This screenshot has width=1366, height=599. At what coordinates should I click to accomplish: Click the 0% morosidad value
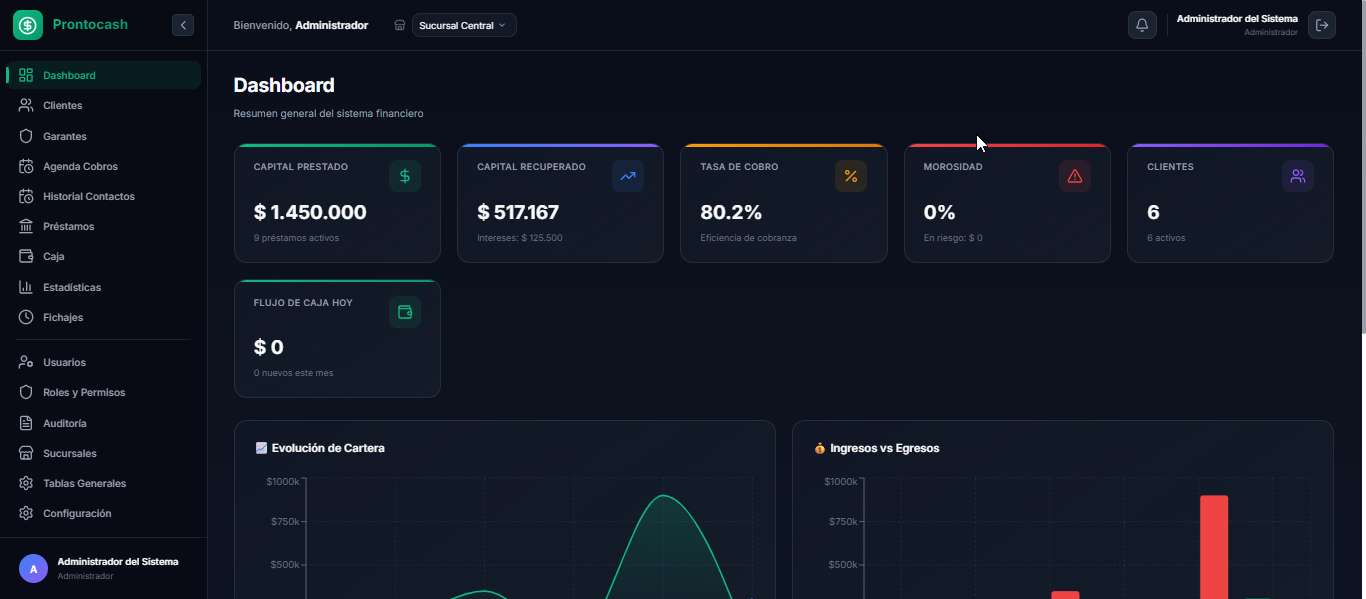(939, 212)
